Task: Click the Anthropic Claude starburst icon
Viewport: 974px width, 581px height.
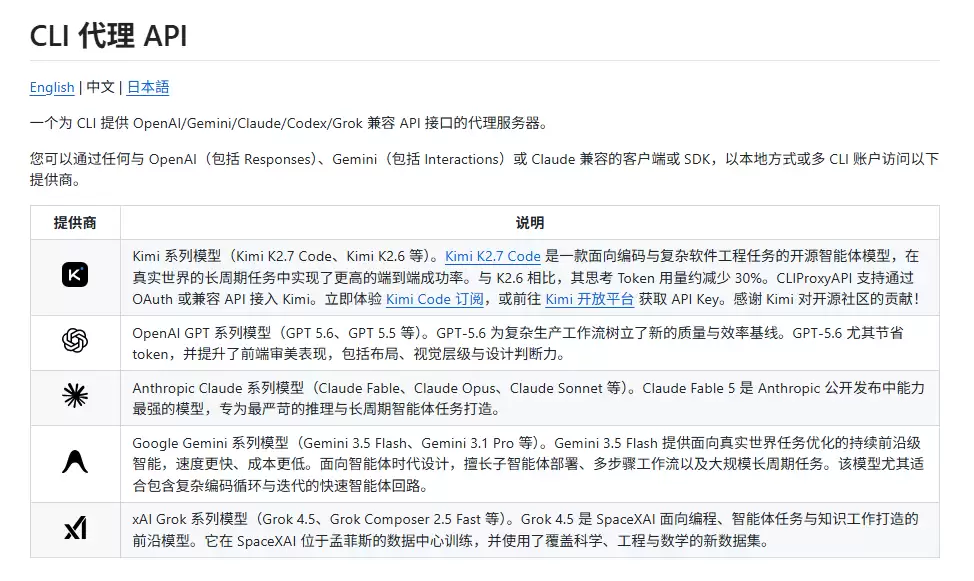Action: click(x=75, y=396)
